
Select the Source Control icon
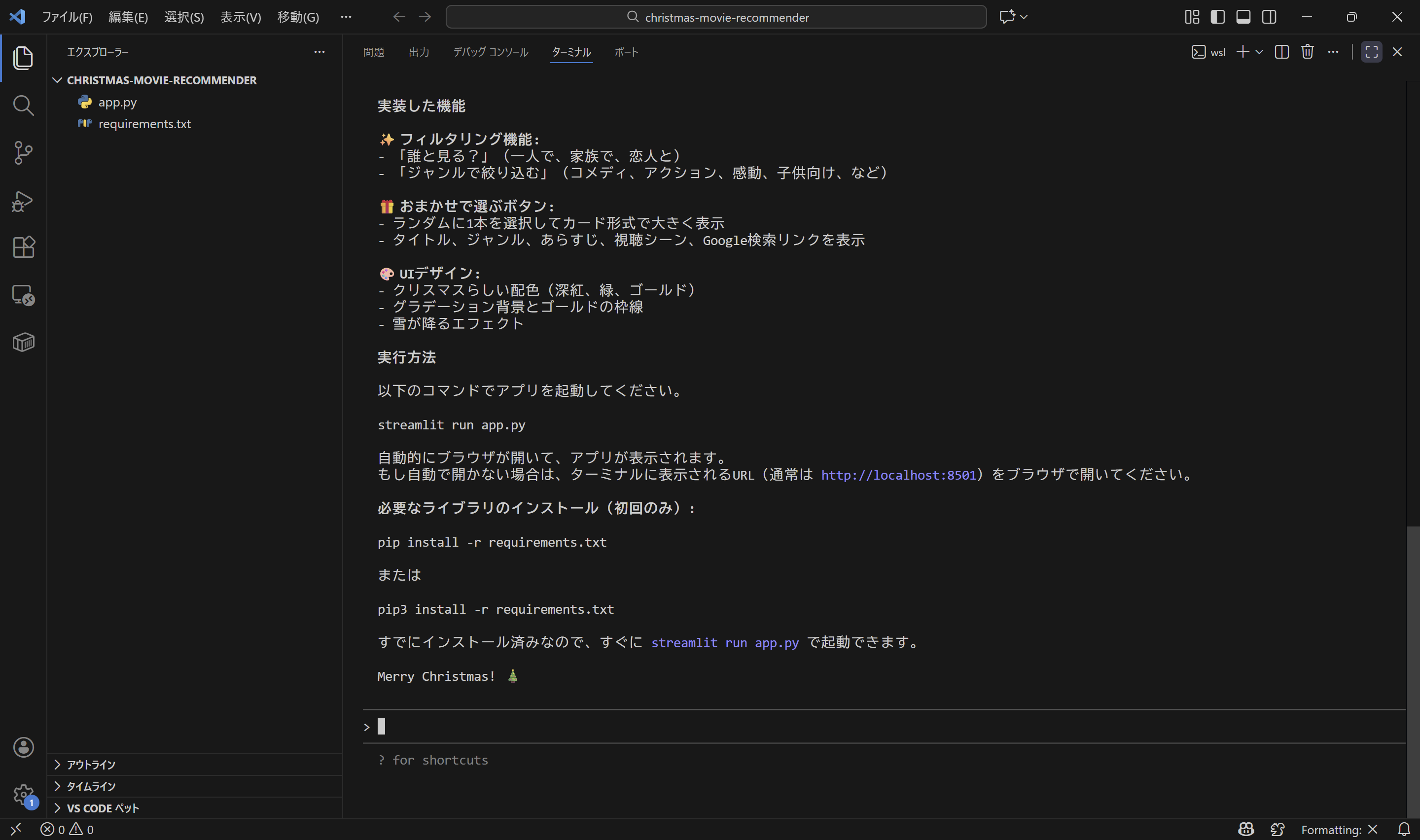23,153
